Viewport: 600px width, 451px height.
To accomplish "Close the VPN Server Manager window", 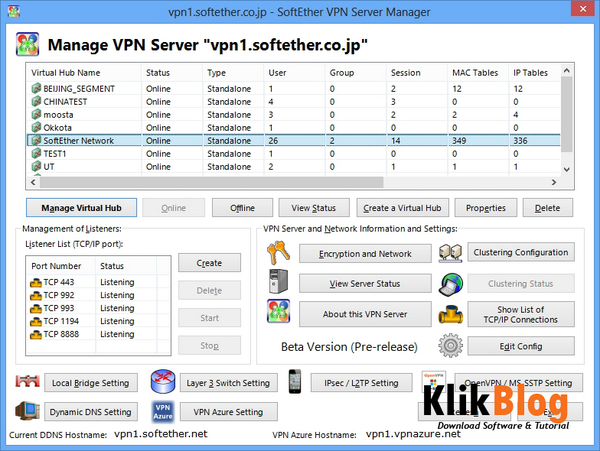I will [582, 8].
